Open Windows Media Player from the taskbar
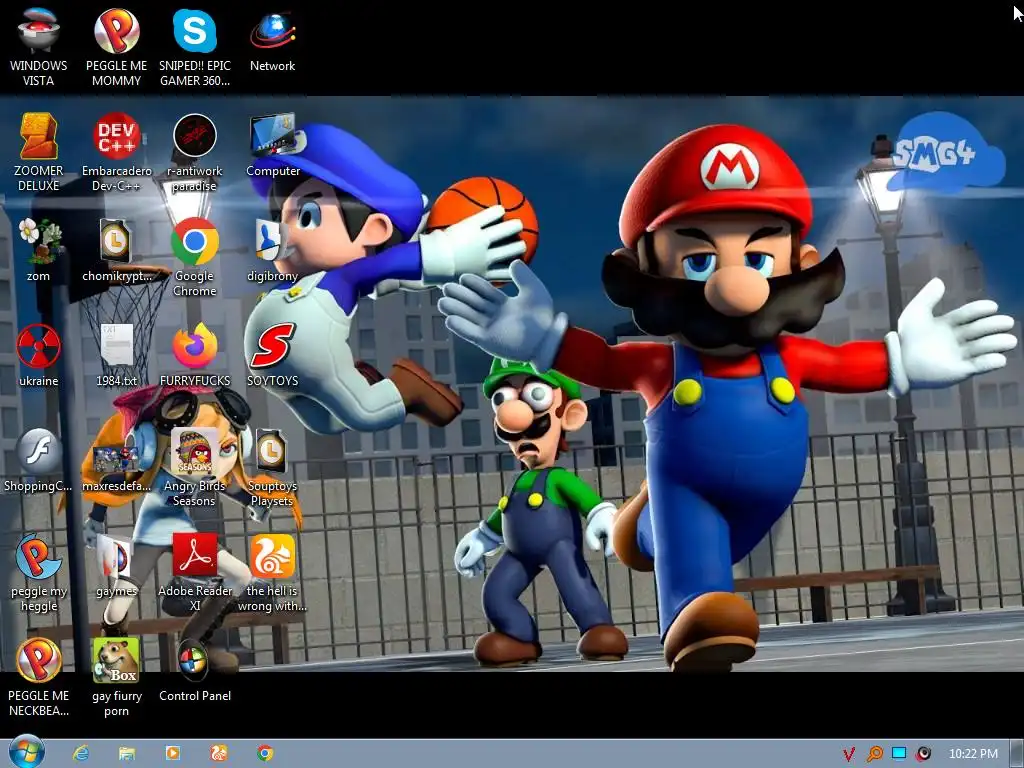 click(172, 753)
